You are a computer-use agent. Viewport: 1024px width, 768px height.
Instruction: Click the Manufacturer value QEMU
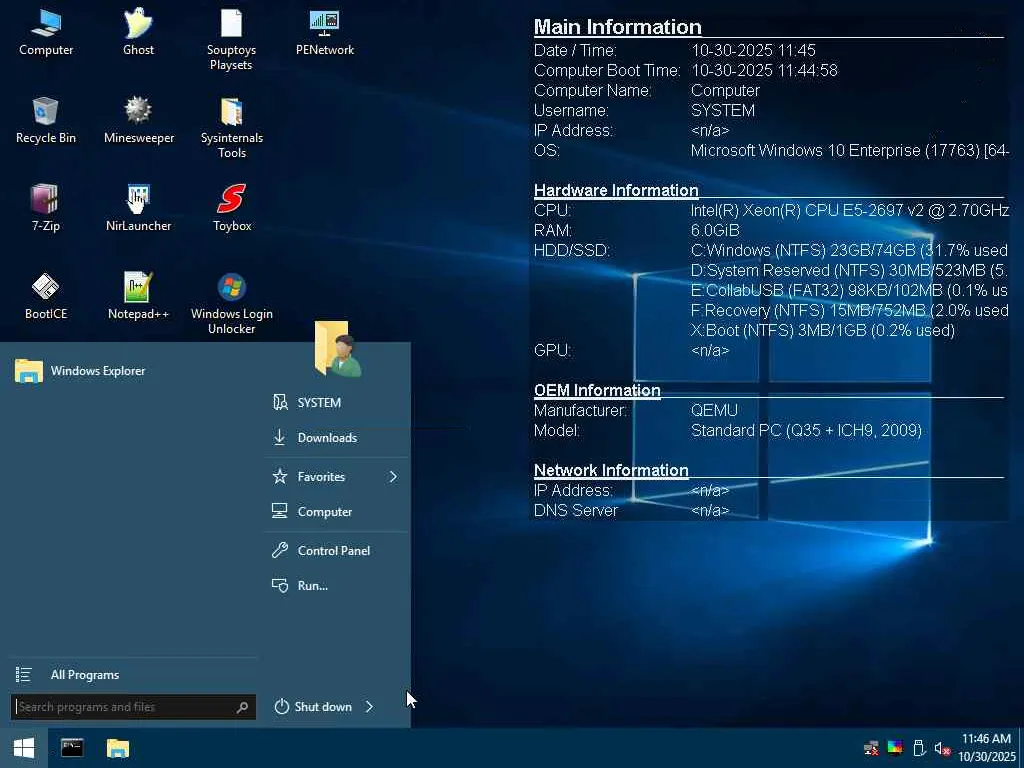[714, 410]
